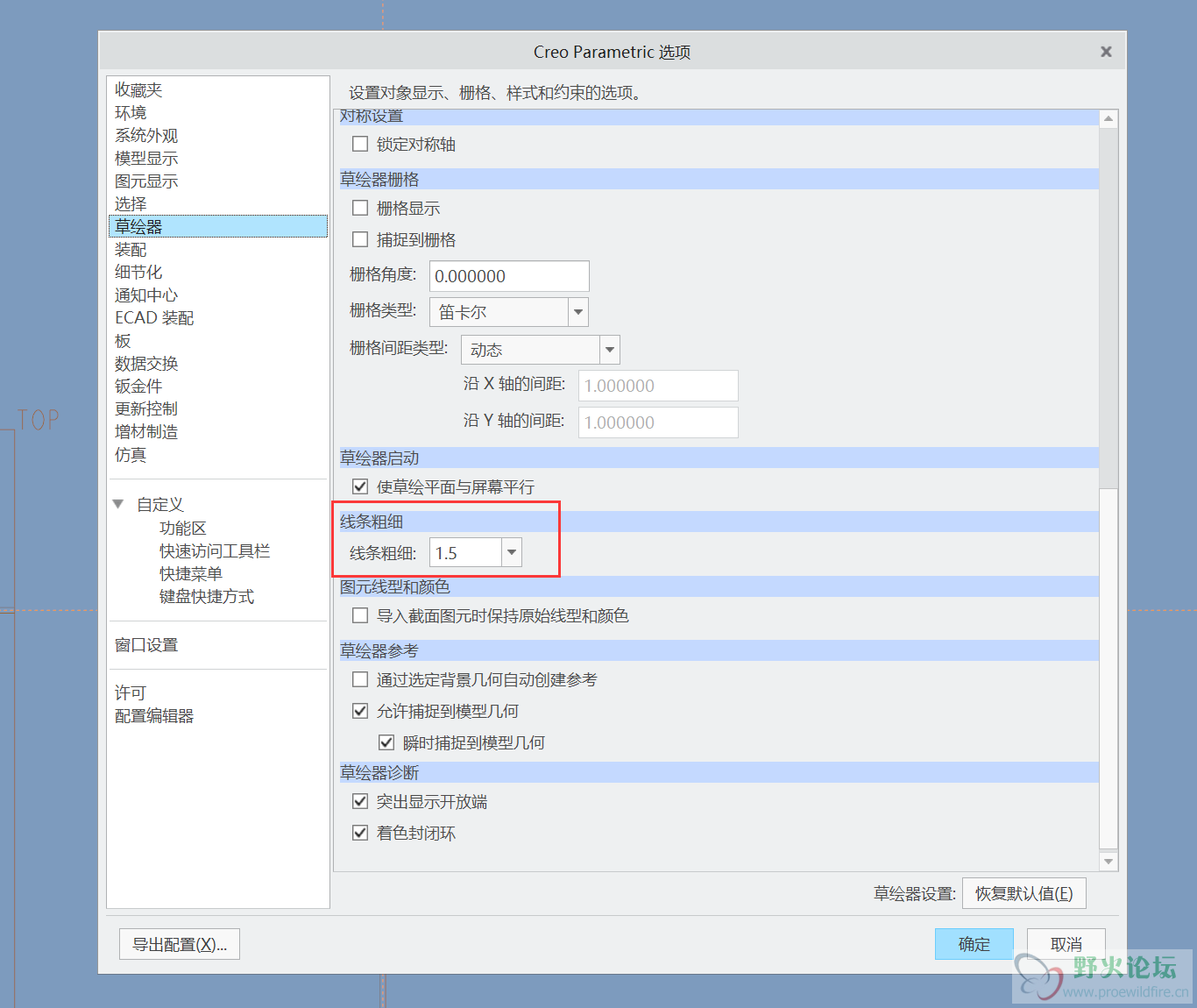
Task: Click the 恢复默认值(E) button
Action: click(x=1023, y=893)
